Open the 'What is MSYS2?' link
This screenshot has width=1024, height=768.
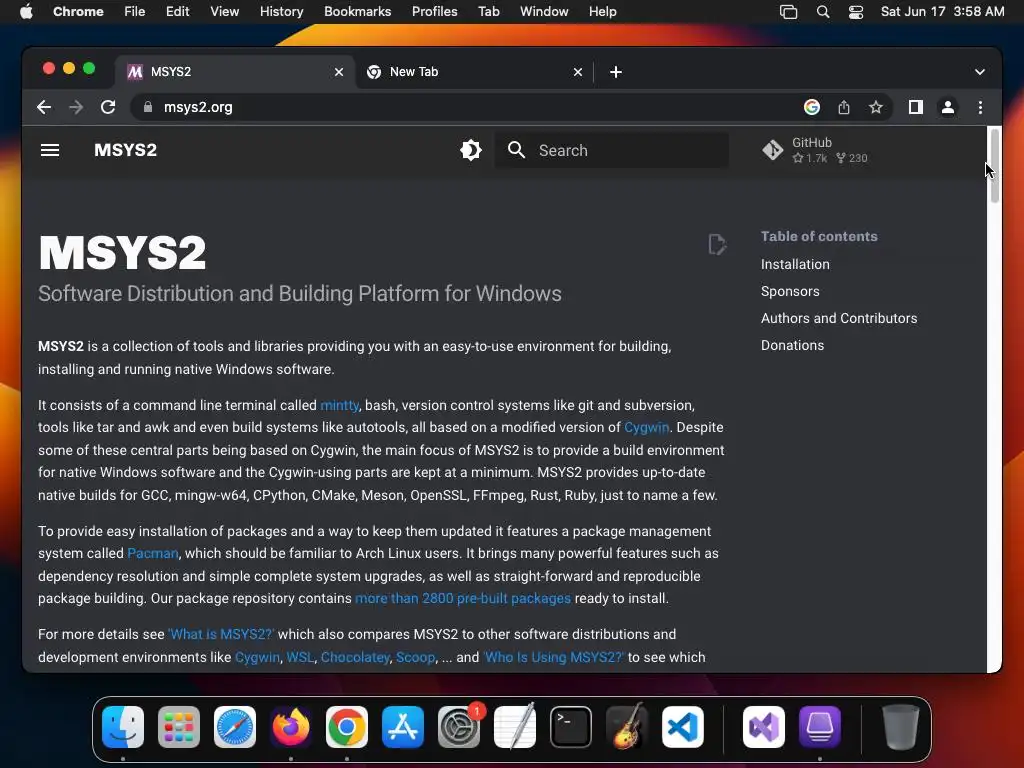(x=221, y=634)
